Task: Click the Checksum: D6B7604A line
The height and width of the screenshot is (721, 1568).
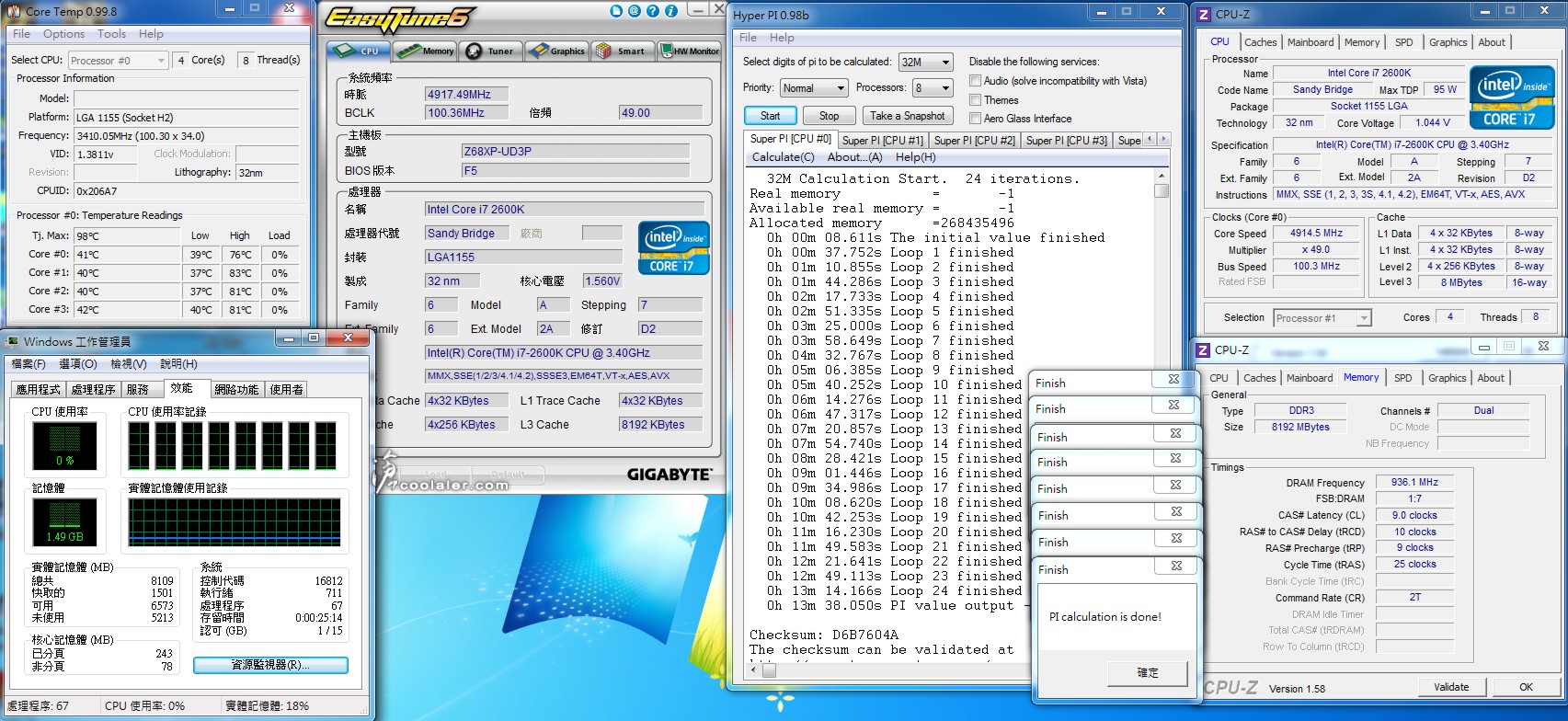Action: click(824, 635)
